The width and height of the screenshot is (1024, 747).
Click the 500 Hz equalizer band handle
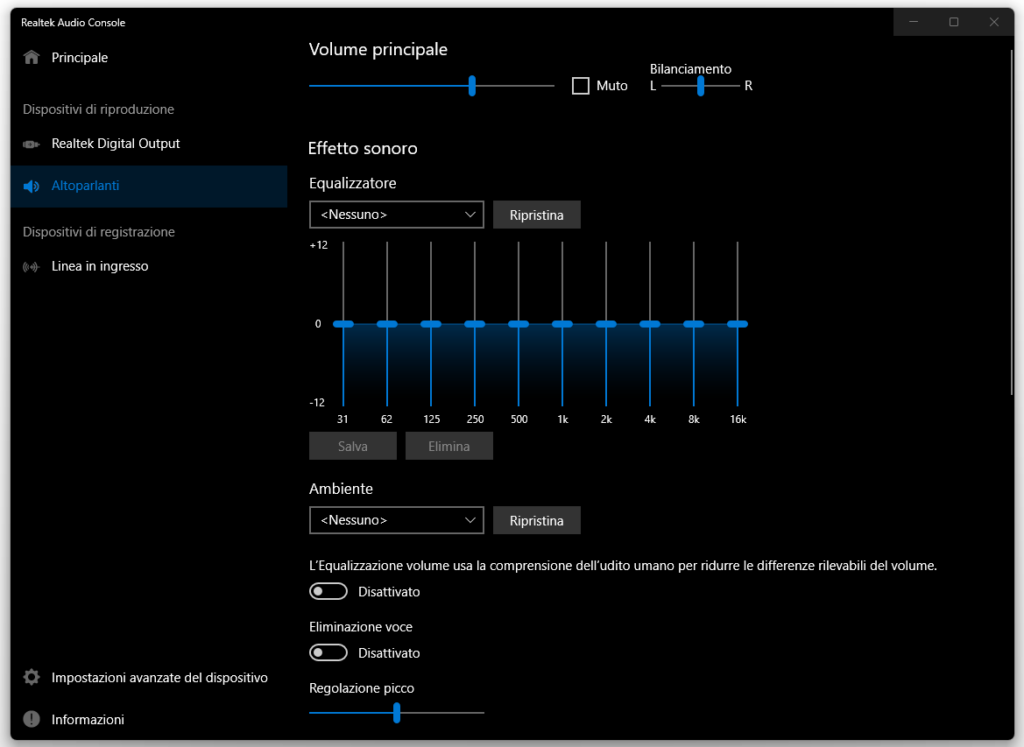click(x=519, y=324)
